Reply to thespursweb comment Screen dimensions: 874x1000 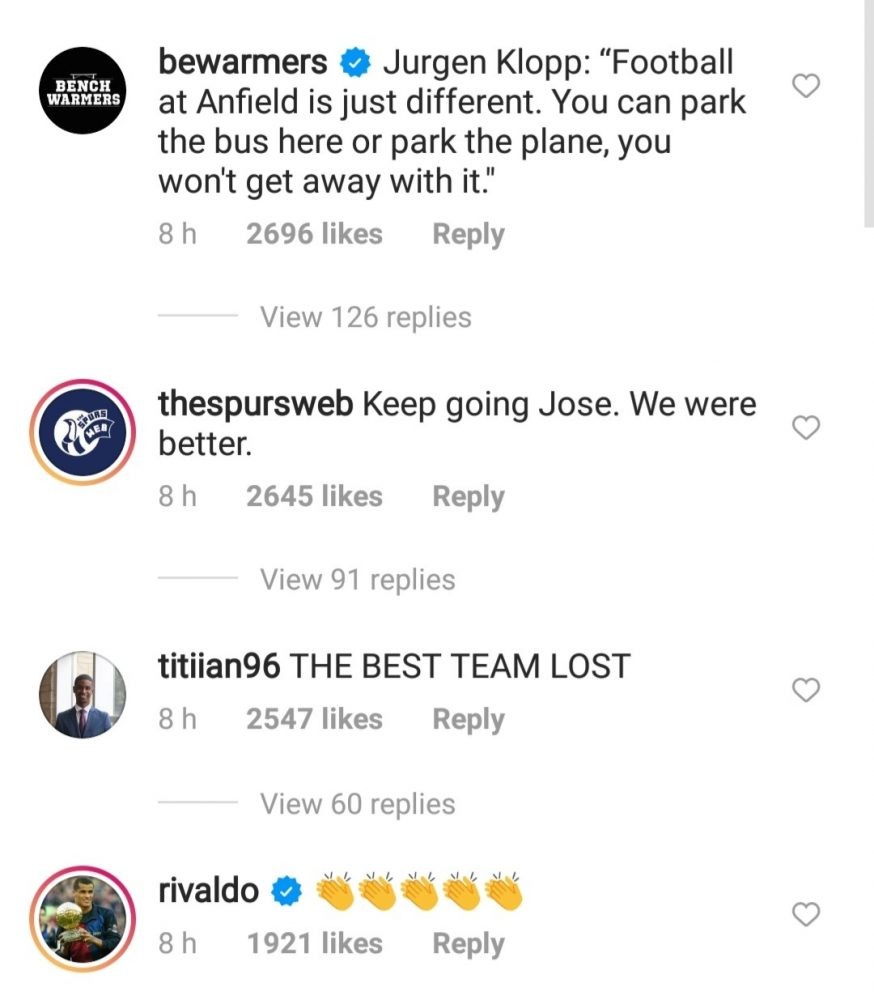pos(468,496)
